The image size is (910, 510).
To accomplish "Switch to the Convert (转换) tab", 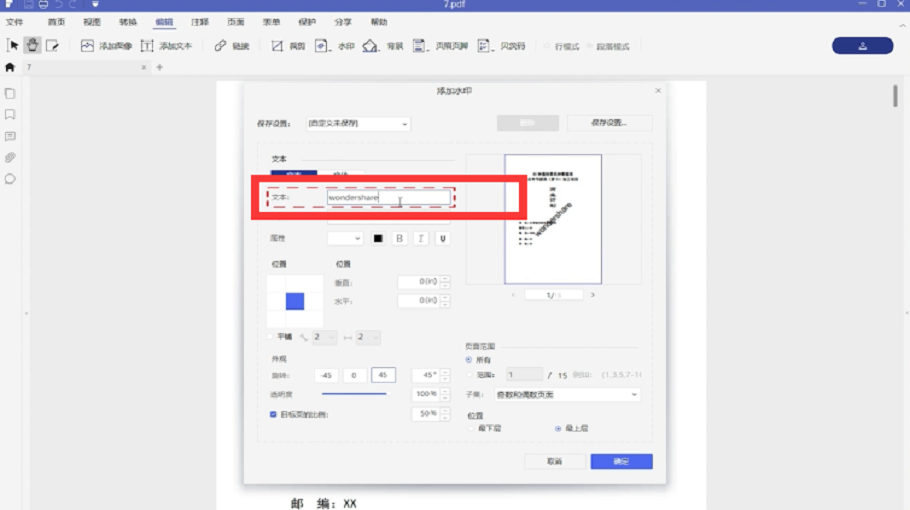I will (128, 22).
